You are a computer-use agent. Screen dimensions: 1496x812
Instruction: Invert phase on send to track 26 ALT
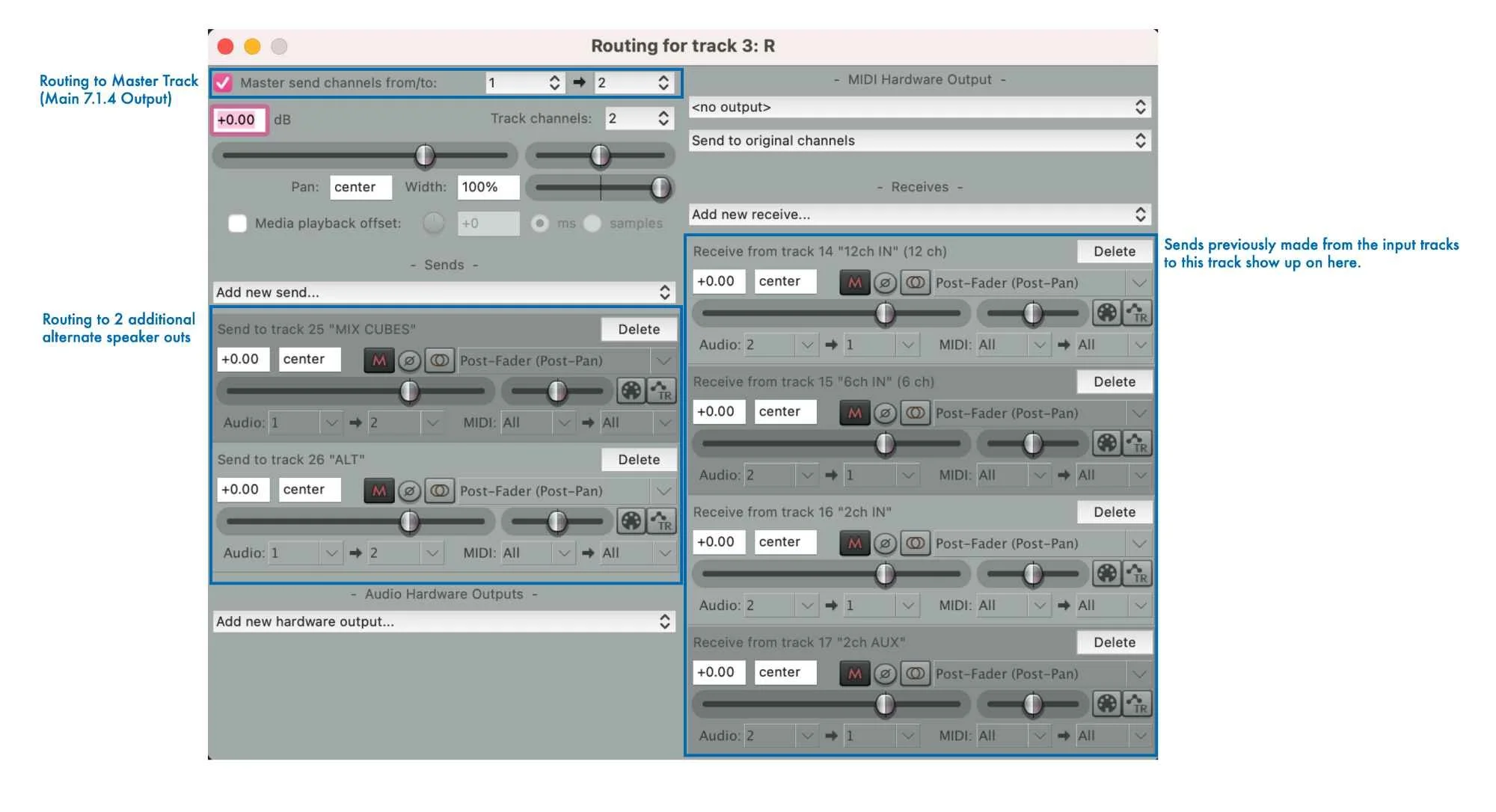tap(409, 491)
